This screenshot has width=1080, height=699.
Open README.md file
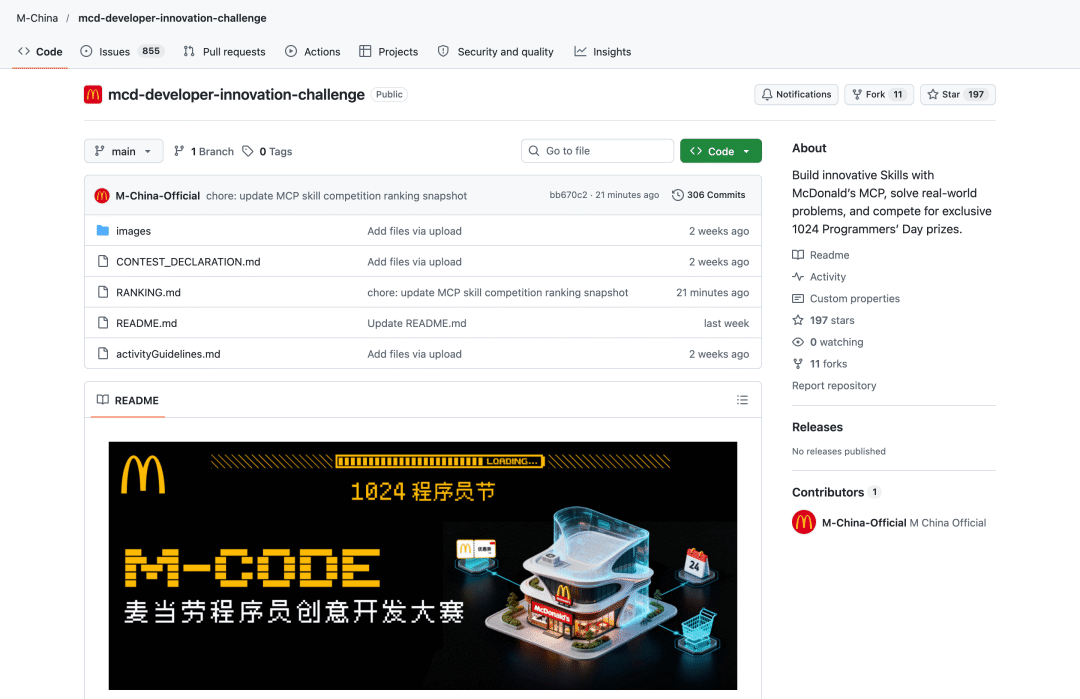(147, 323)
